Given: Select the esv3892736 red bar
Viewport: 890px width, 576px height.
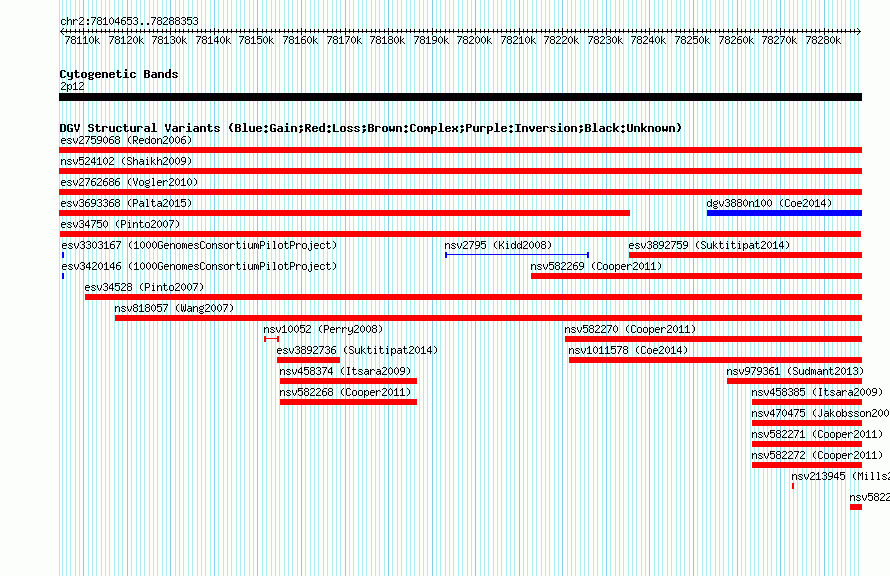Looking at the screenshot, I should [x=308, y=360].
